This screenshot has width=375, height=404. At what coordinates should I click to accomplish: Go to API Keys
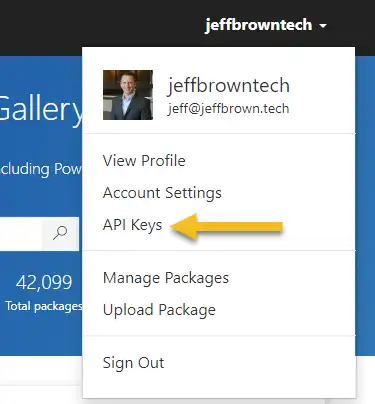click(x=132, y=225)
